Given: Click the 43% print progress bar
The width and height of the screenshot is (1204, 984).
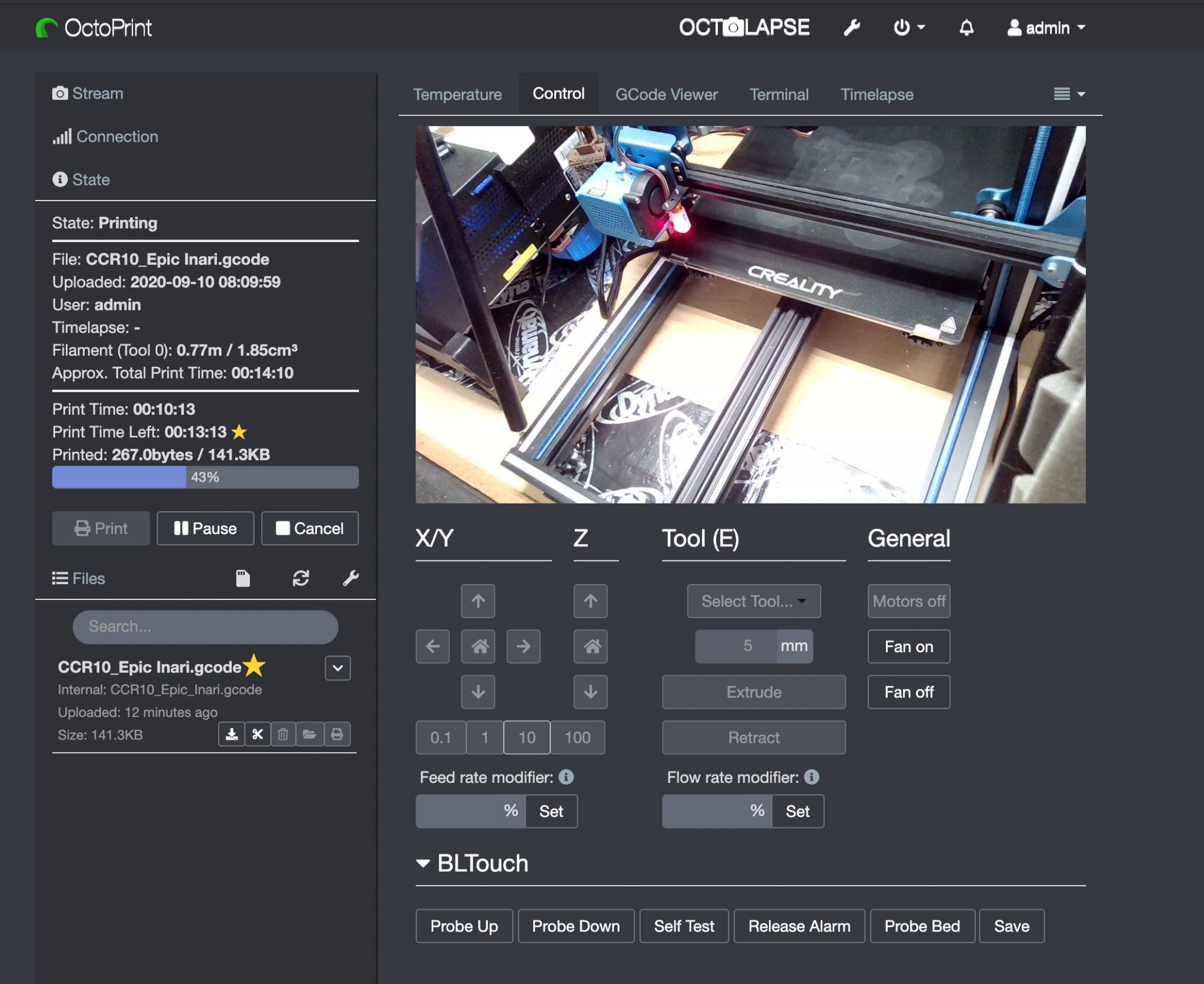Looking at the screenshot, I should 205,477.
